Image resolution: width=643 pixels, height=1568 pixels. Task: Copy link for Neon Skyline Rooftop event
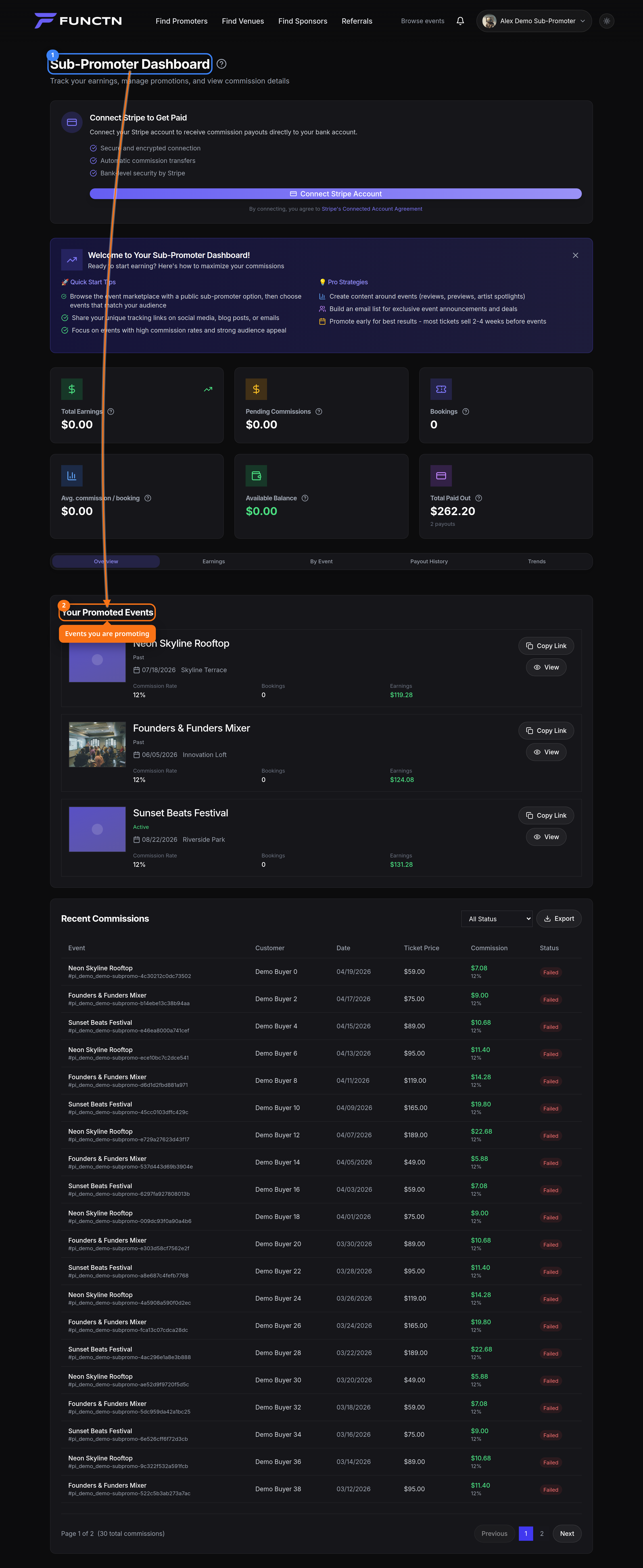coord(546,646)
